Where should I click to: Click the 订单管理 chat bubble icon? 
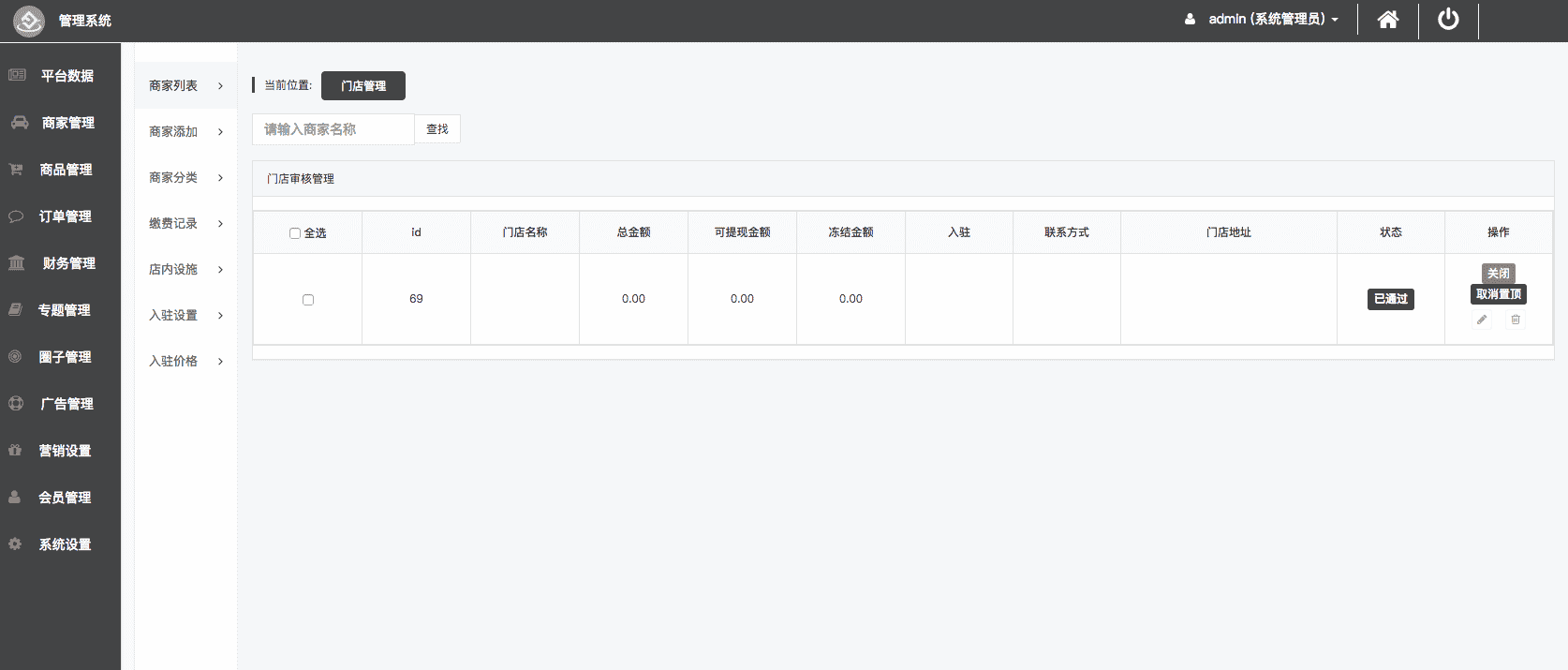coord(16,216)
